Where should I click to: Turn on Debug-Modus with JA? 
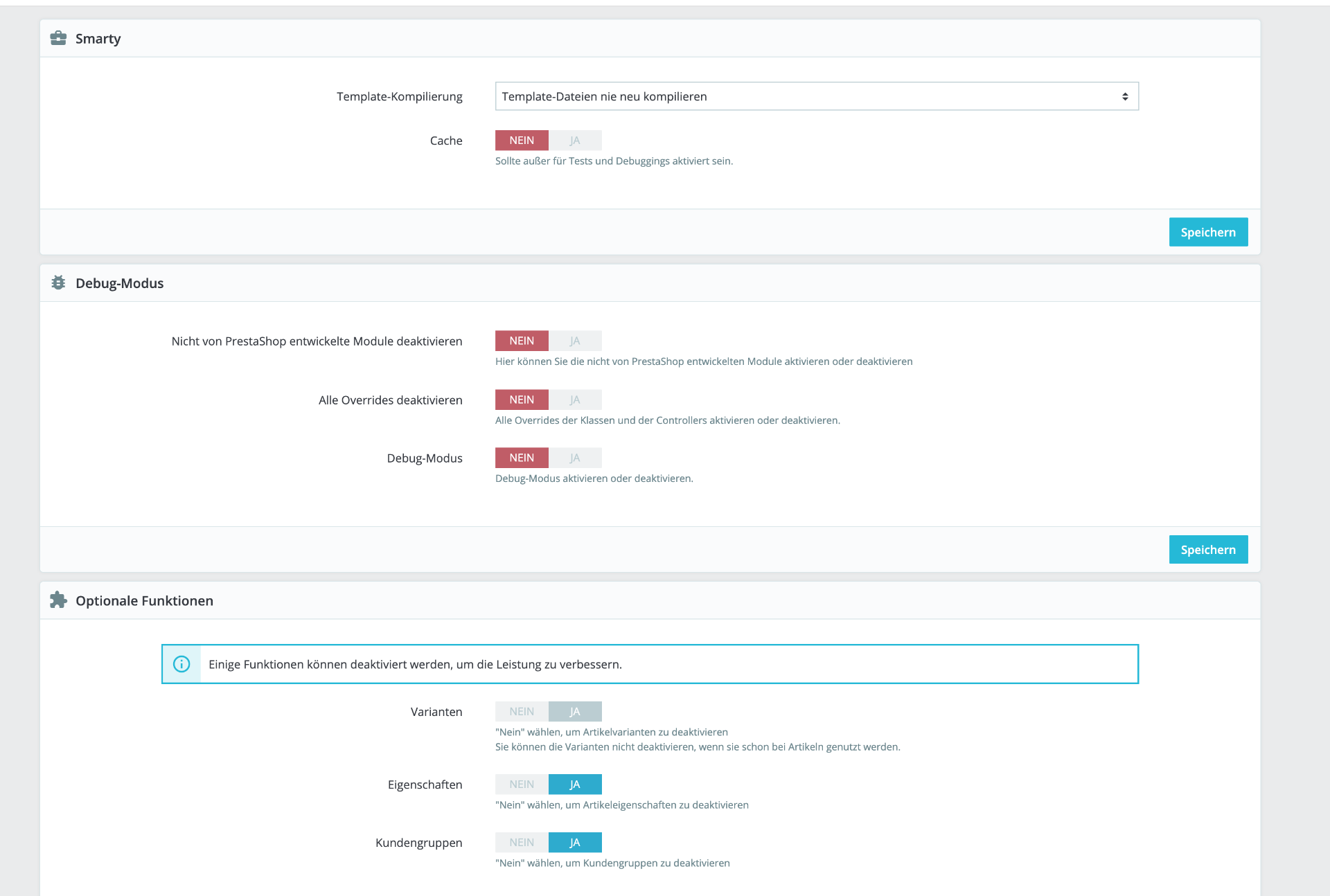click(x=575, y=458)
